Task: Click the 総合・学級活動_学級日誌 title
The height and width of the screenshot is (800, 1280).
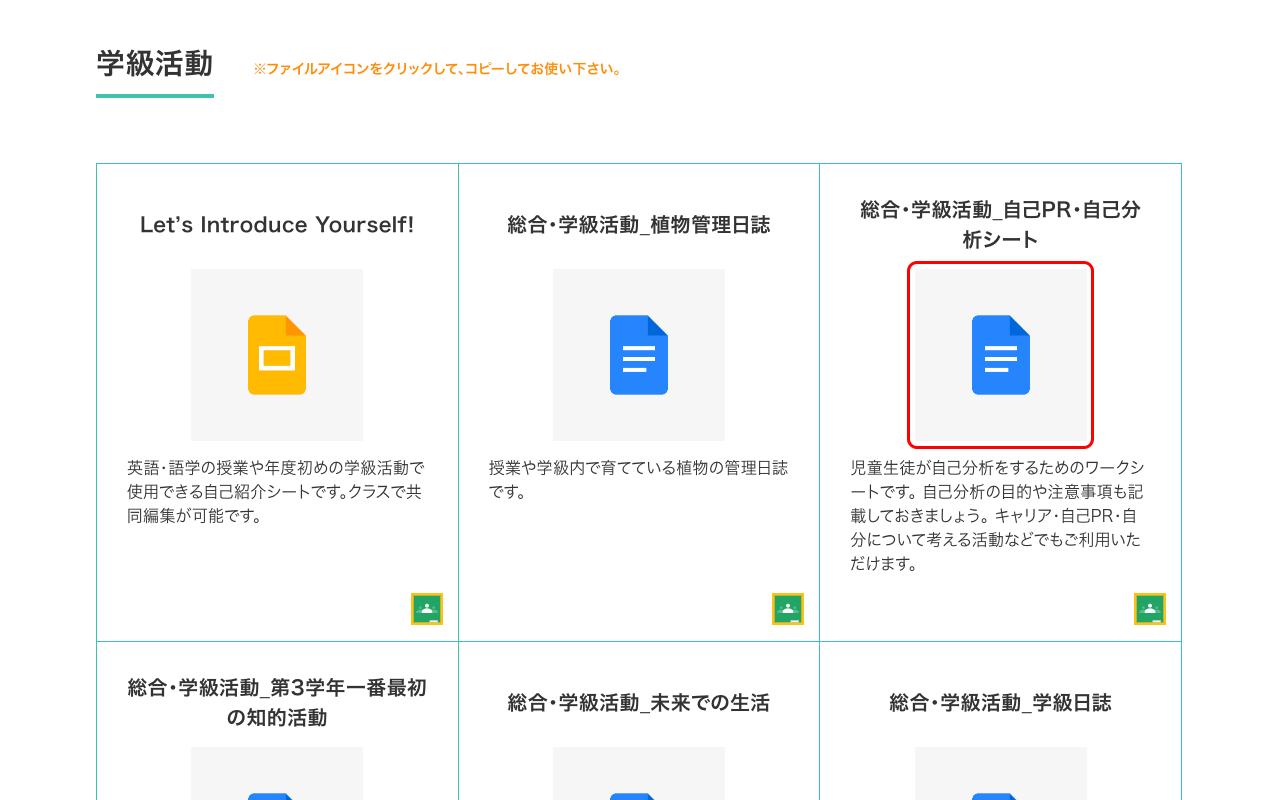Action: [x=1001, y=703]
